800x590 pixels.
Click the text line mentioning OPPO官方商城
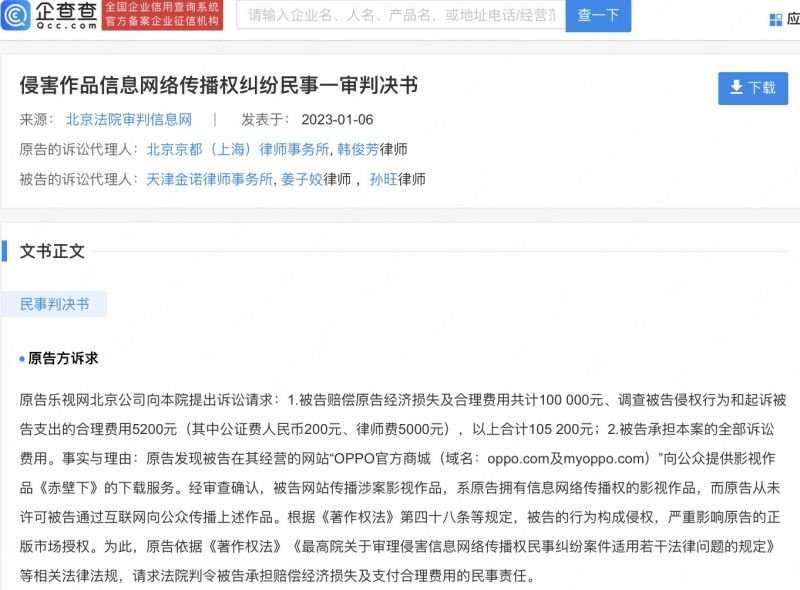coord(397,458)
